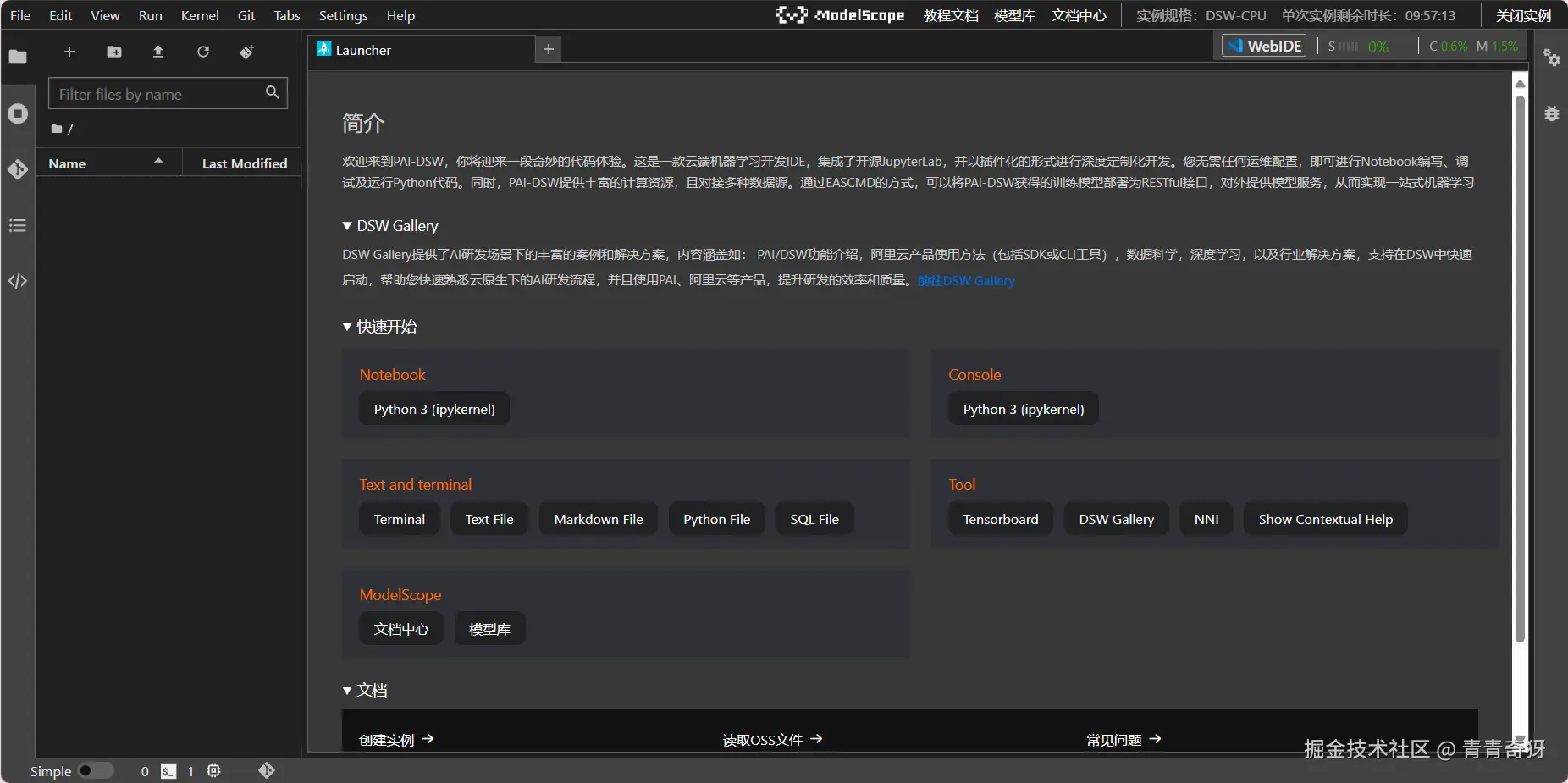Open 模型库 in the top bar
This screenshot has width=1568, height=783.
click(1014, 15)
